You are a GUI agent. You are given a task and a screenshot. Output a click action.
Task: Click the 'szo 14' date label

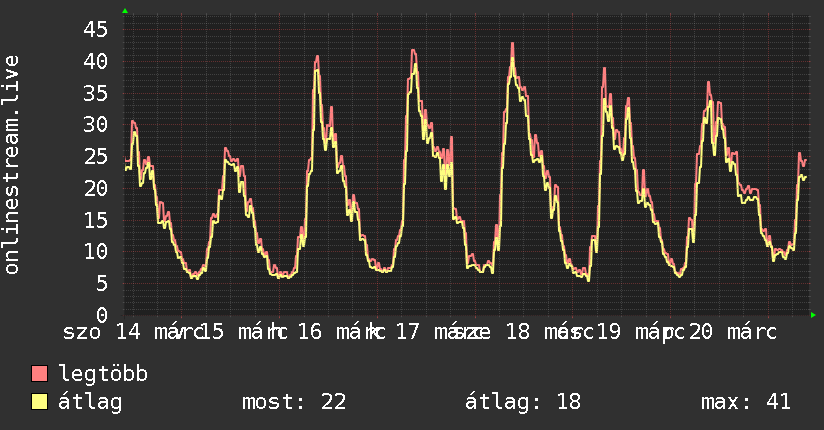point(101,332)
